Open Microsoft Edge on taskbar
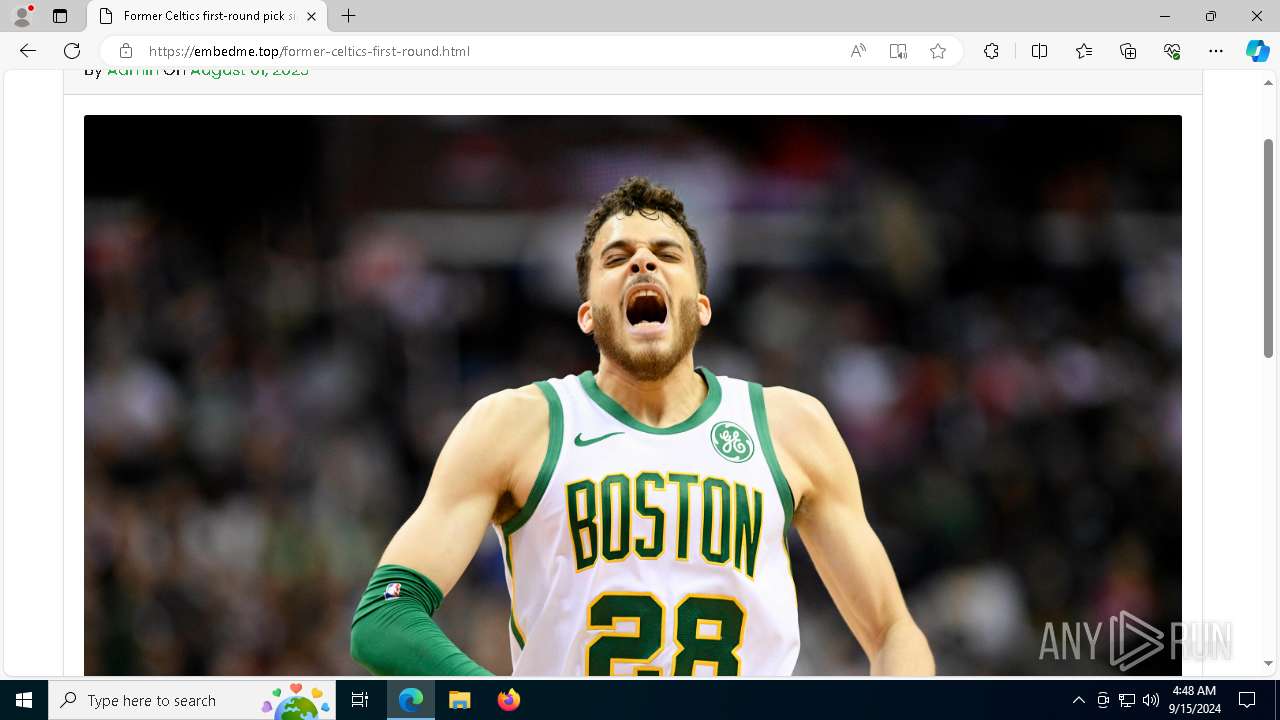1280x720 pixels. pyautogui.click(x=411, y=700)
